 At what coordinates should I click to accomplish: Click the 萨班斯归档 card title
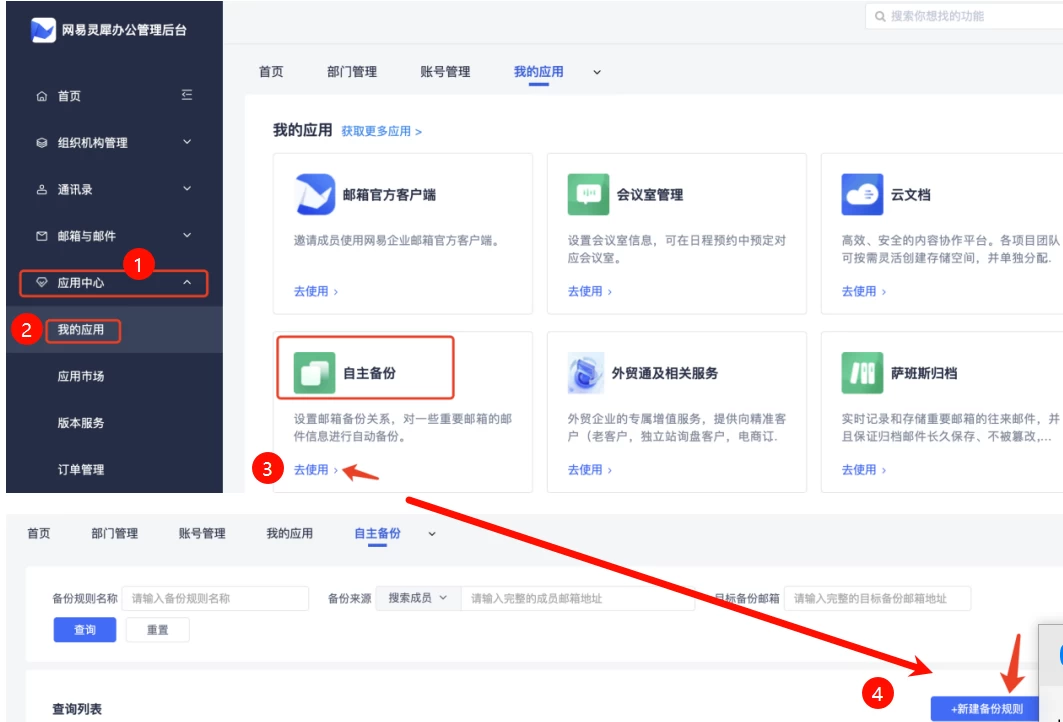click(924, 374)
